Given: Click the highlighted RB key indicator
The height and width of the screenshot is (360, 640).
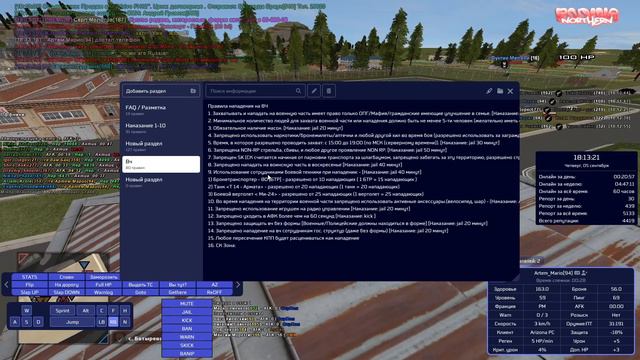Looking at the screenshot, I should click(113, 322).
